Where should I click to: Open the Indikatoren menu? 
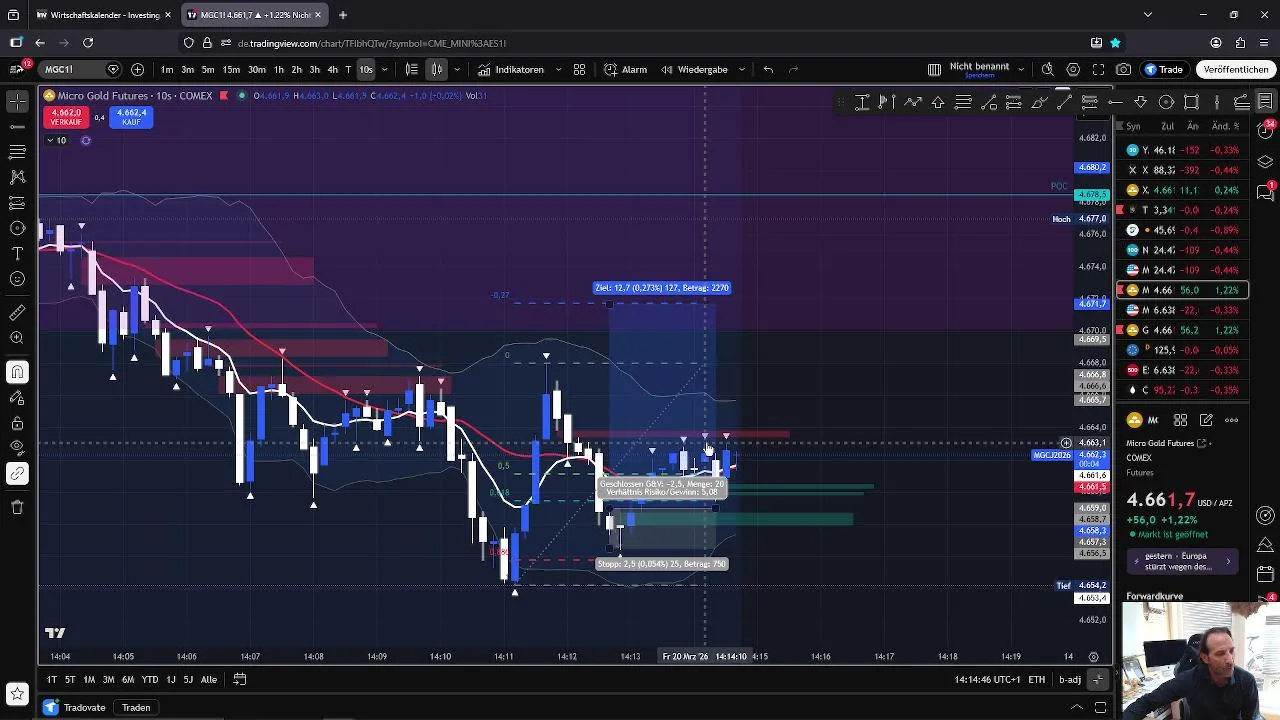[511, 69]
